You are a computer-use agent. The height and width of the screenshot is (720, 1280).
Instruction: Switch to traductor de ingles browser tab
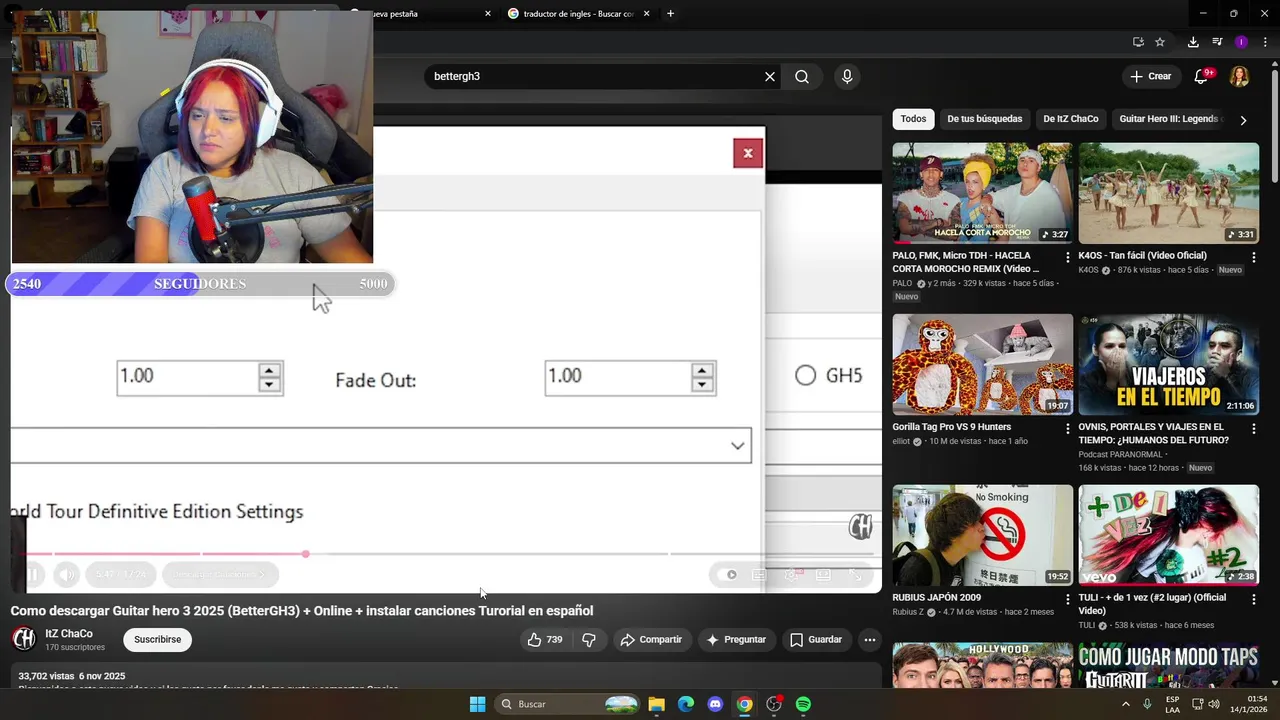pyautogui.click(x=578, y=14)
